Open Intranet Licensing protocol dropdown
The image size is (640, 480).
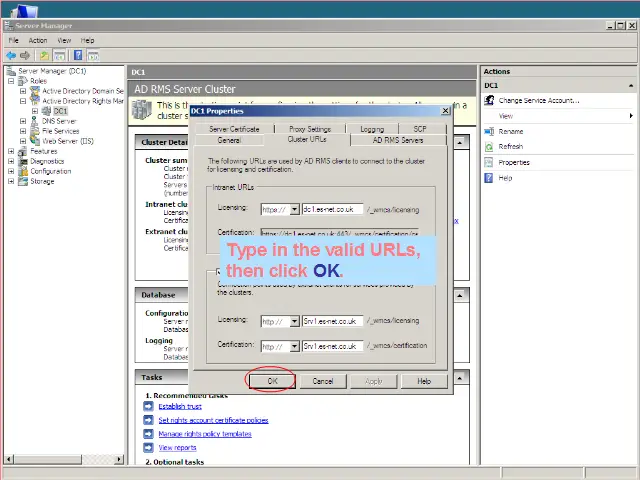pyautogui.click(x=294, y=210)
